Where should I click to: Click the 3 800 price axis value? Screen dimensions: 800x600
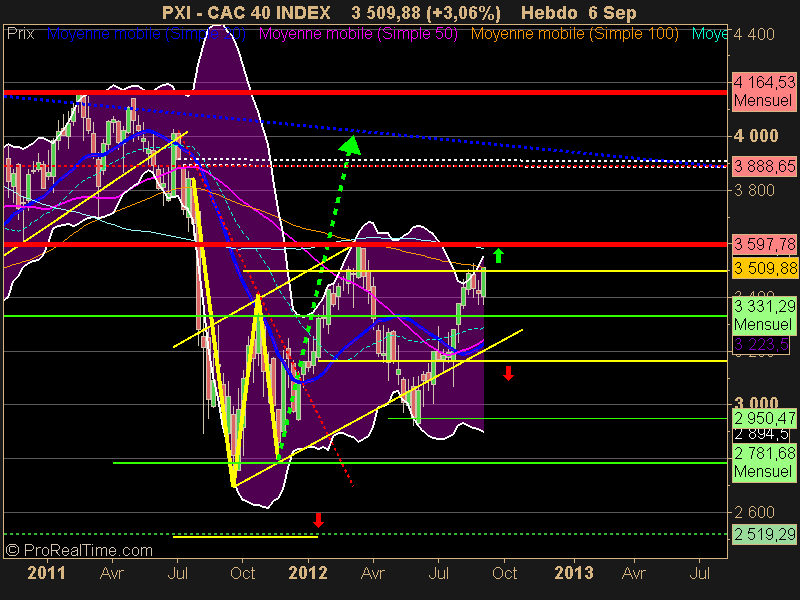(754, 190)
